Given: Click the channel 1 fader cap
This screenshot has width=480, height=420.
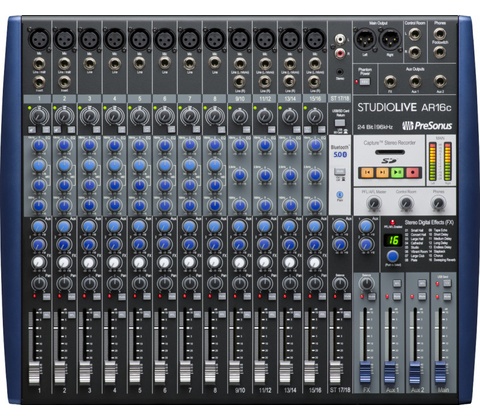Looking at the screenshot, I should (34, 372).
